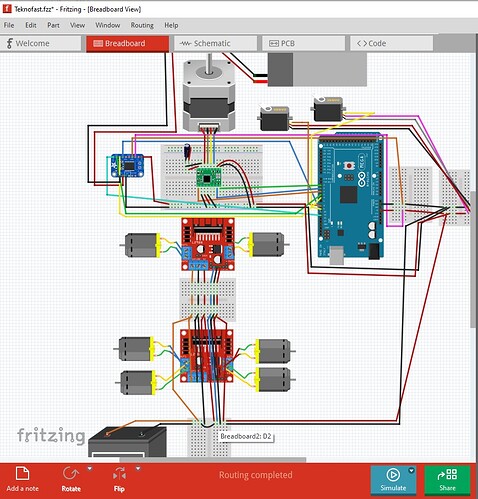Open the Code tab
The height and width of the screenshot is (499, 478).
click(x=391, y=43)
